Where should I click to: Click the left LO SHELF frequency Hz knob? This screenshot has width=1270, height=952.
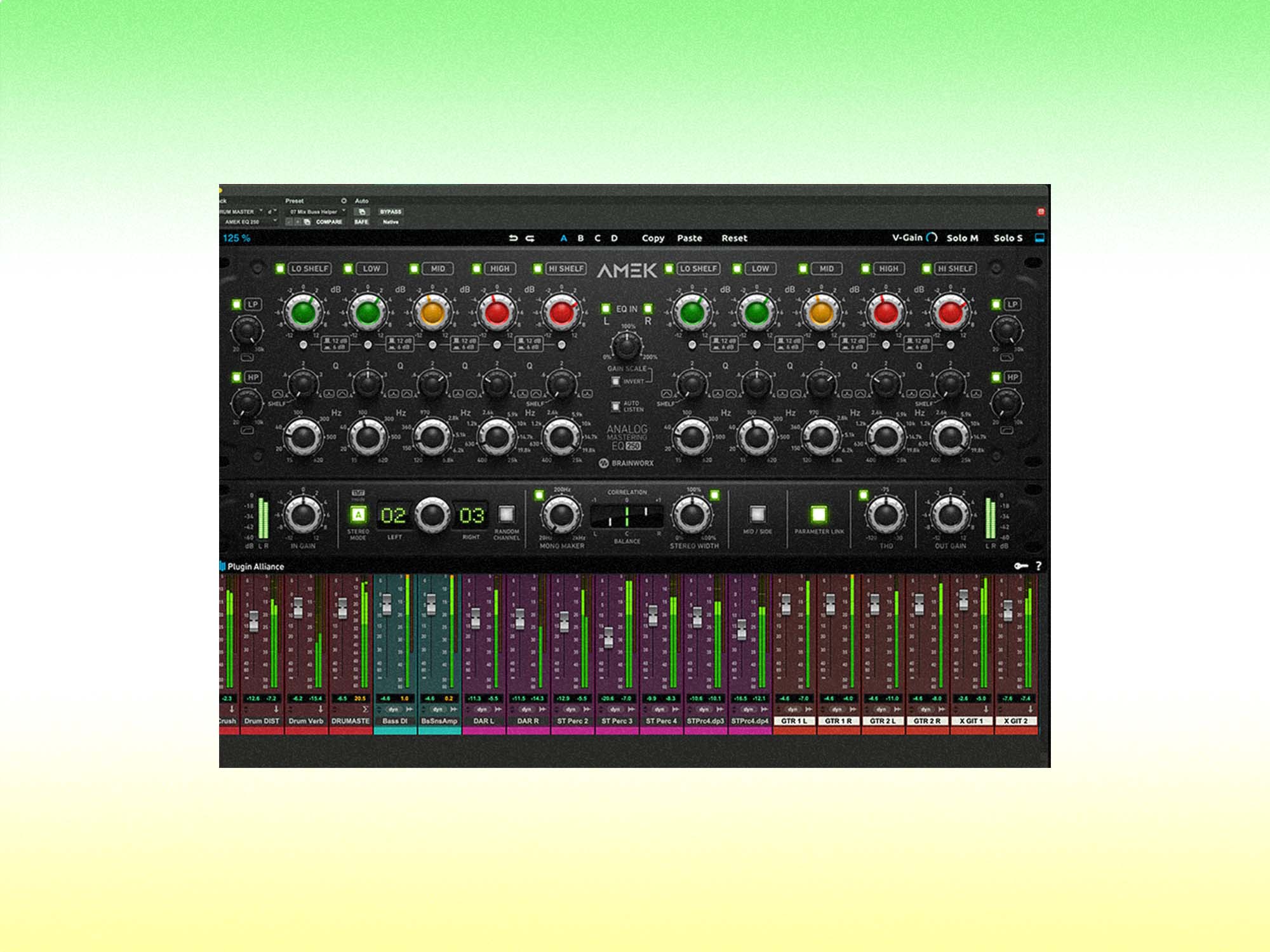[x=304, y=437]
